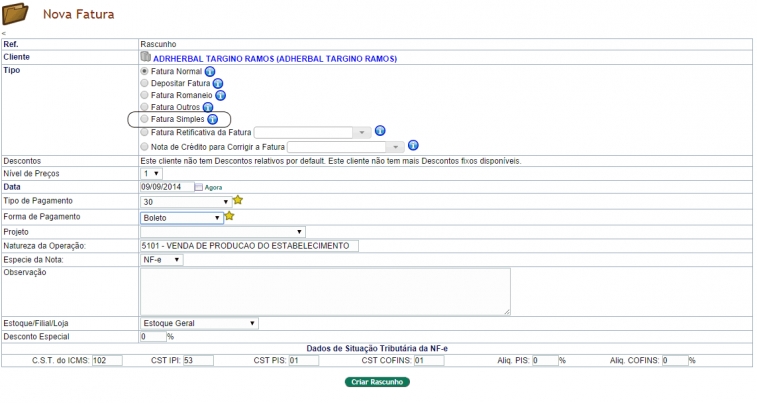Click star icon beside Forma de Pagamento
This screenshot has height=403, width=757.
pos(229,216)
